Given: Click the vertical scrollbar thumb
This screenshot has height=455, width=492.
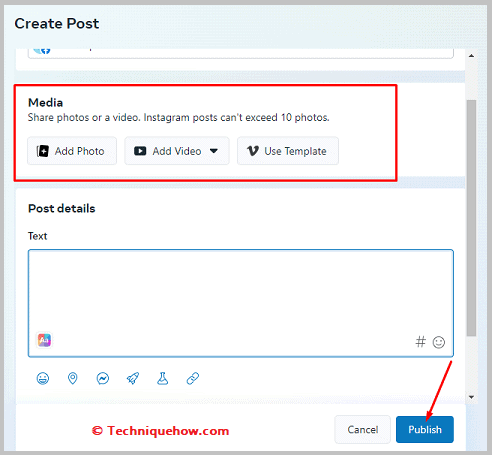Looking at the screenshot, I should (471, 218).
